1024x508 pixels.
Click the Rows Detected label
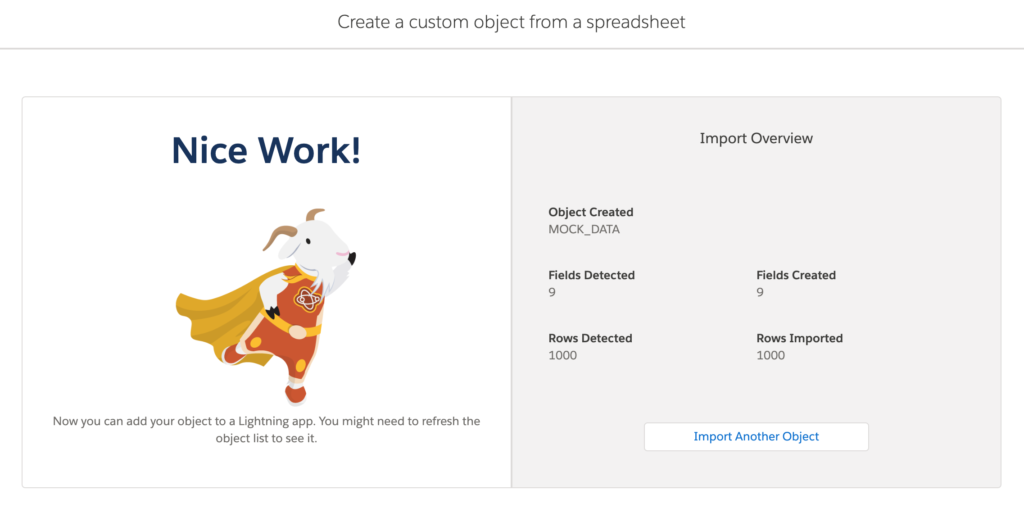click(590, 338)
